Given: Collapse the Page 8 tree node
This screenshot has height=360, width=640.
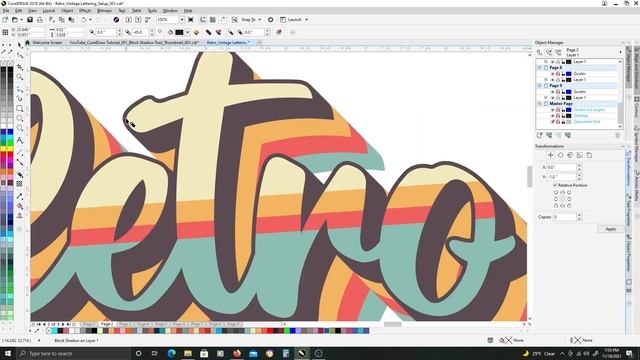Looking at the screenshot, I should [x=540, y=68].
